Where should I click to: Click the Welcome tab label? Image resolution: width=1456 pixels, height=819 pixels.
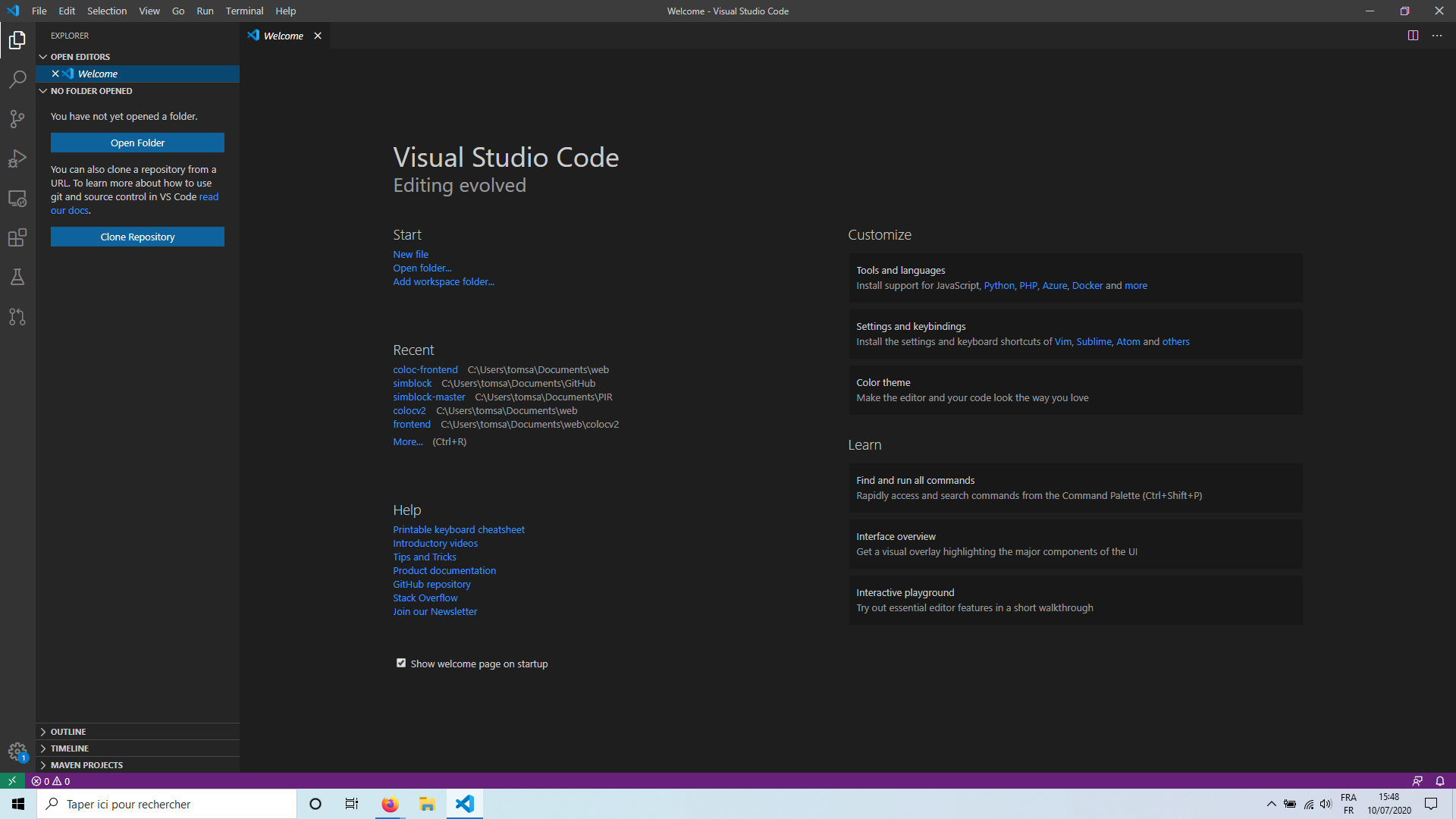coord(283,35)
